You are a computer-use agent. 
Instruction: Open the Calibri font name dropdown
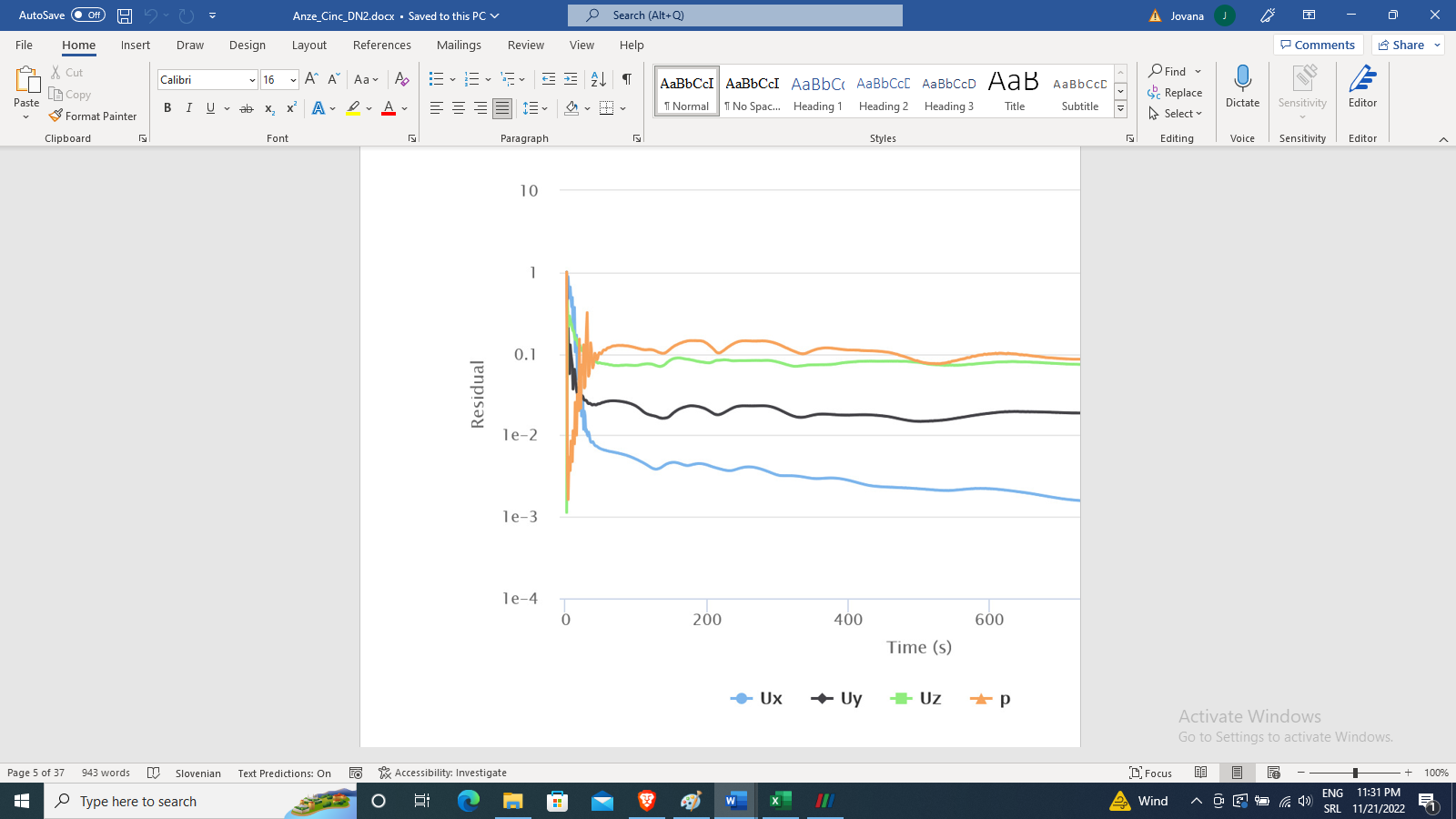coord(252,80)
